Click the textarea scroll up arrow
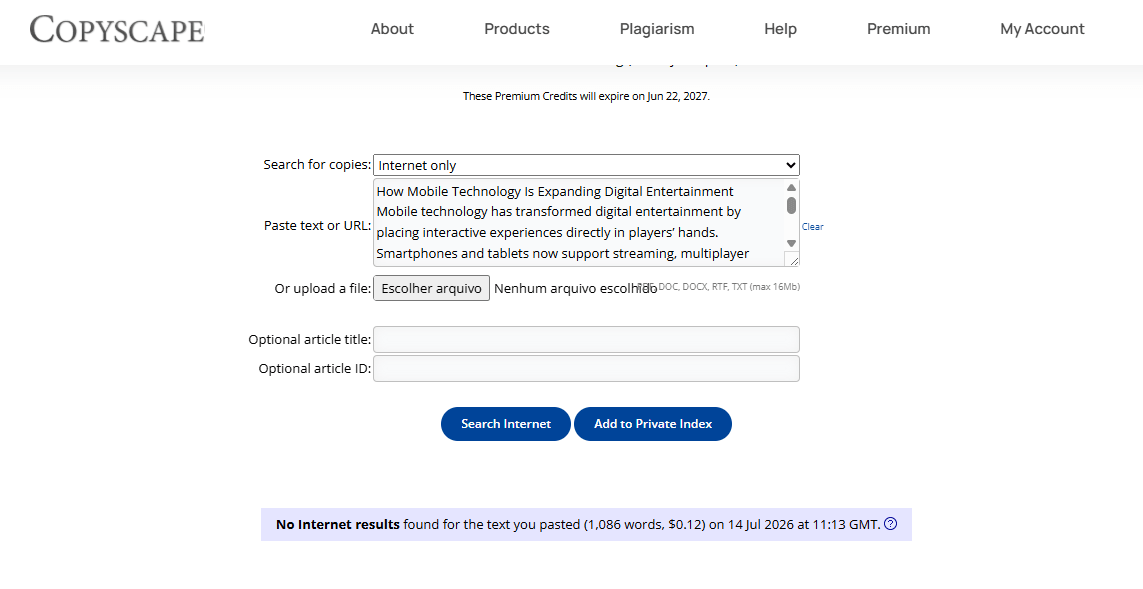 click(x=792, y=187)
